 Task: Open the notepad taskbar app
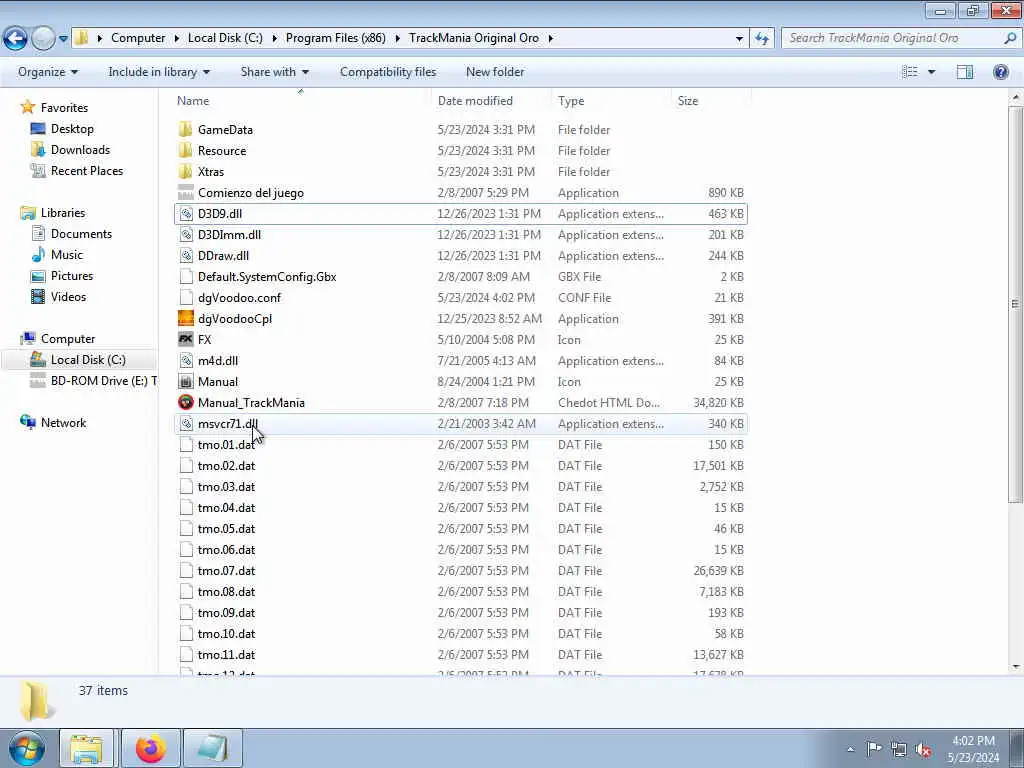point(213,748)
